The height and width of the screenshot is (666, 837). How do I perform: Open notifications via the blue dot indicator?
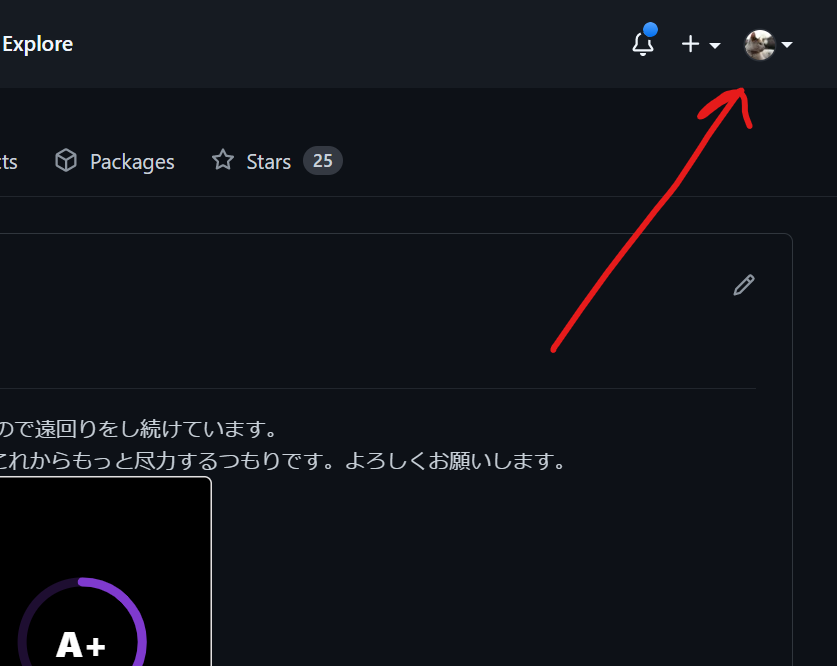coord(652,31)
